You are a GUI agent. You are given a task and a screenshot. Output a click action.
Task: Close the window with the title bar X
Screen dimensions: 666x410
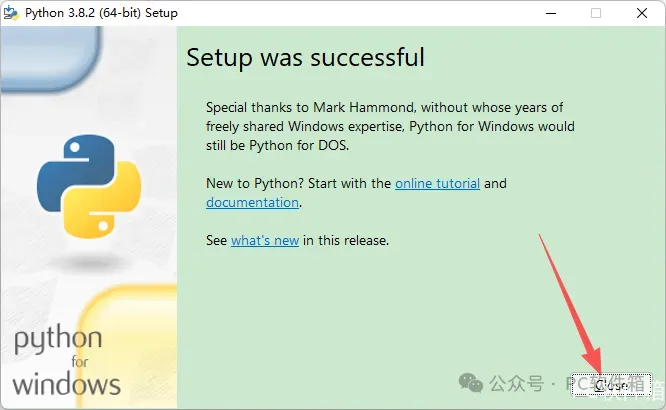[x=642, y=13]
